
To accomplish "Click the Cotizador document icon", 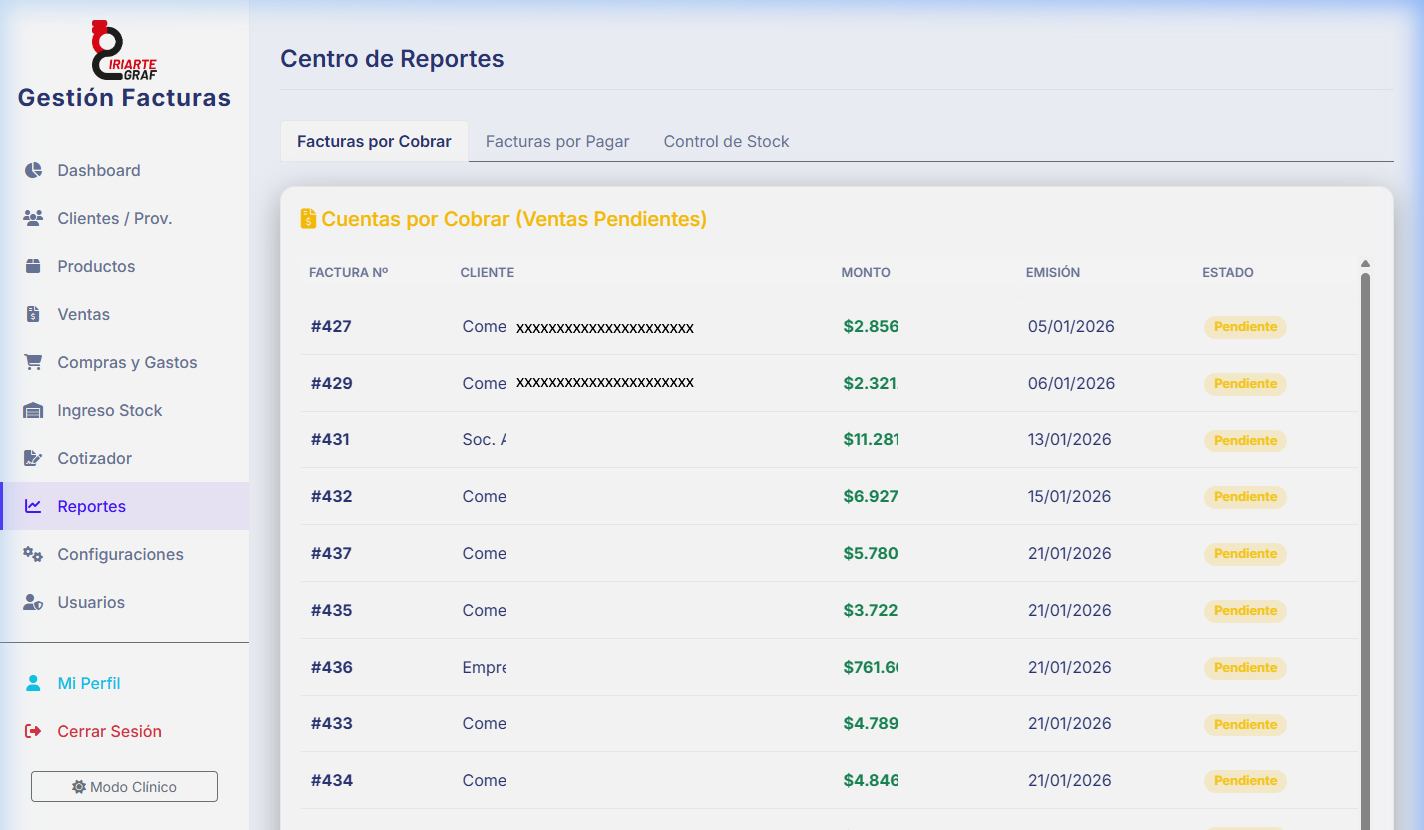I will [33, 458].
